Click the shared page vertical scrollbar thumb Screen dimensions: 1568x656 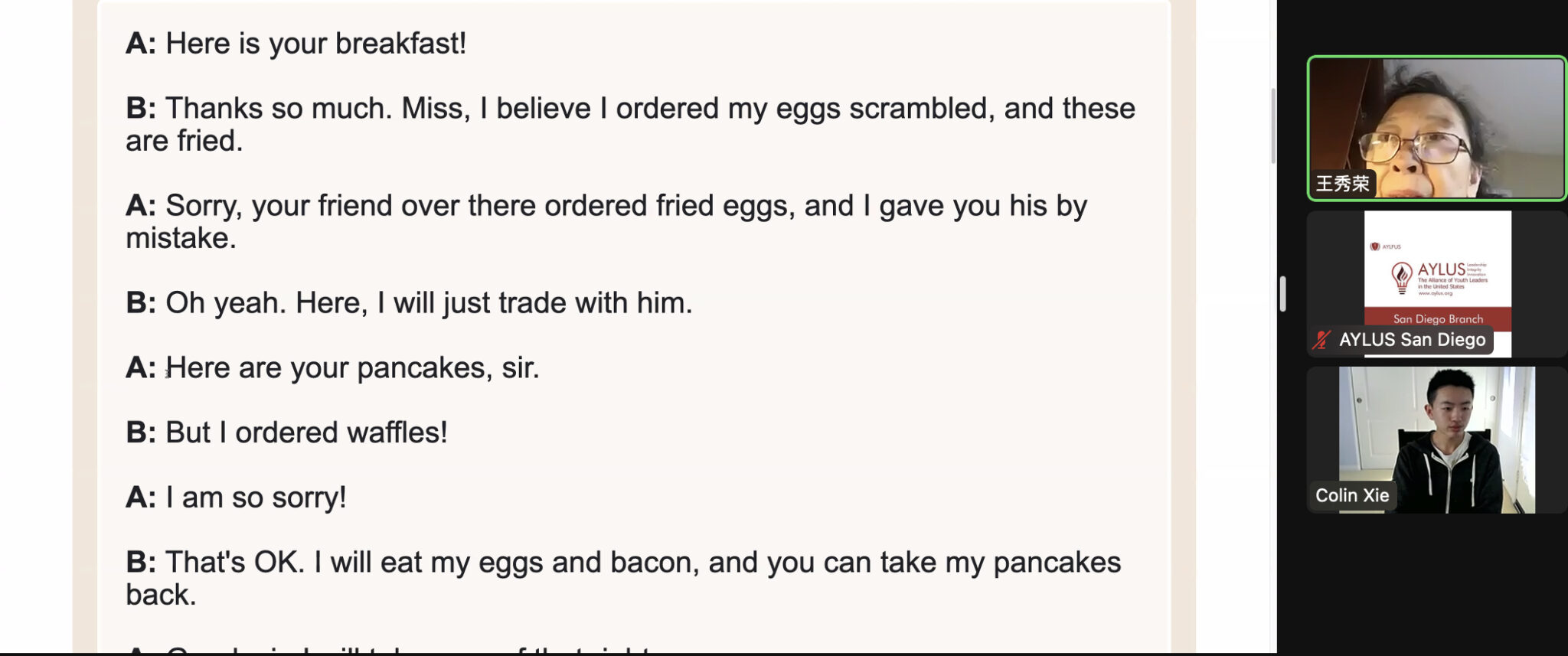[1273, 126]
